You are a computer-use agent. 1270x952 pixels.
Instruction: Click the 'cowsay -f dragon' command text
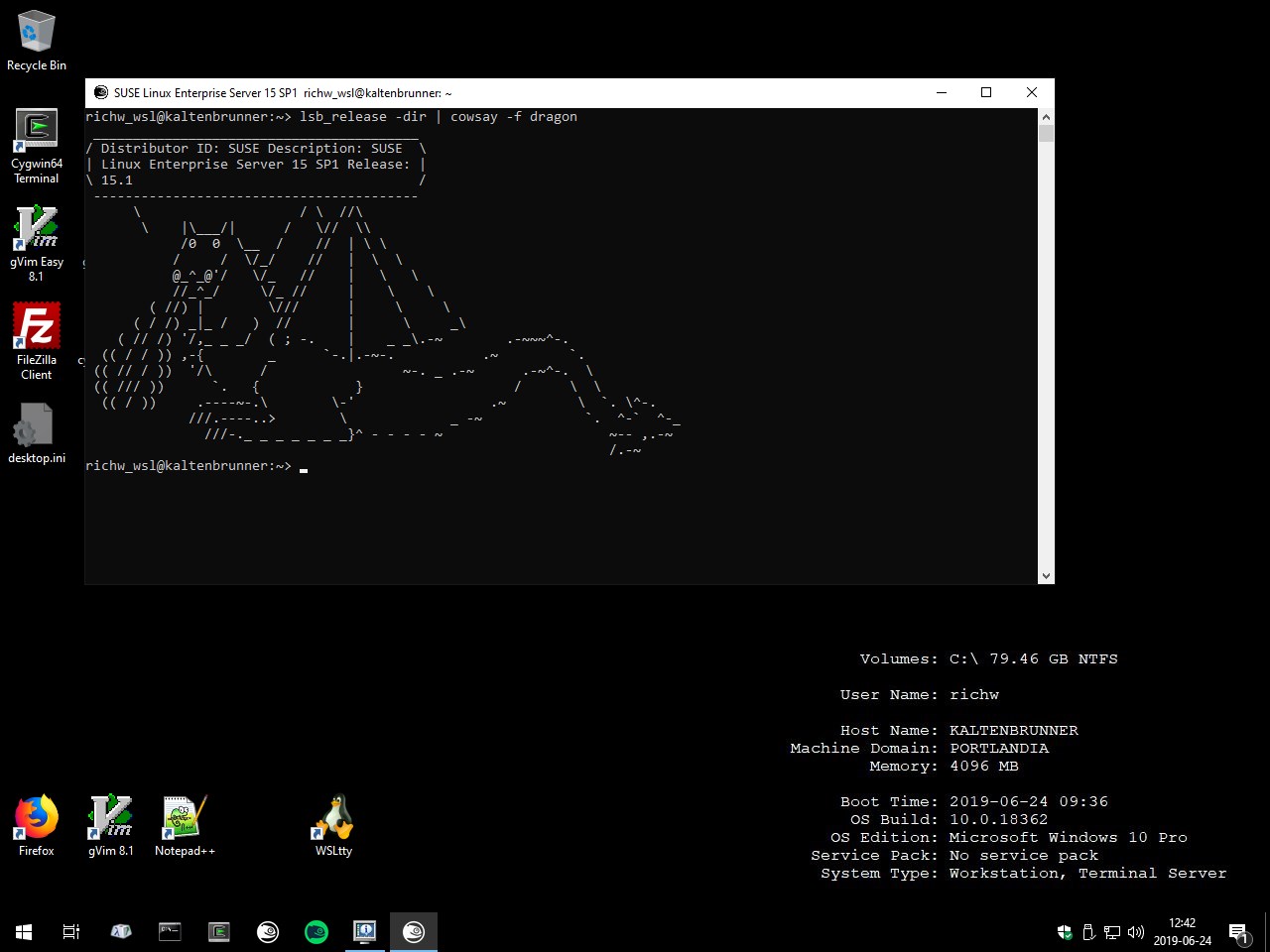coord(514,116)
